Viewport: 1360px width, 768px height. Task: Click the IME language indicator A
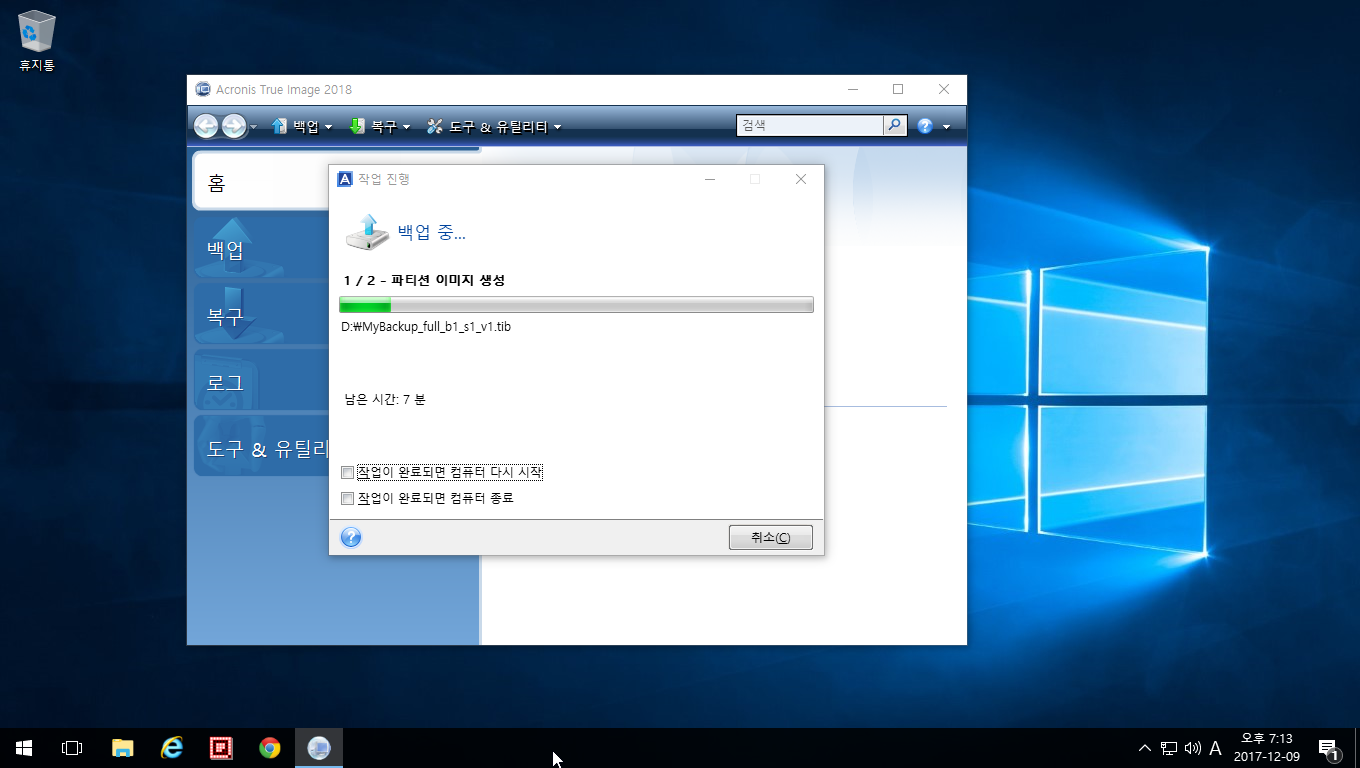click(x=1216, y=748)
